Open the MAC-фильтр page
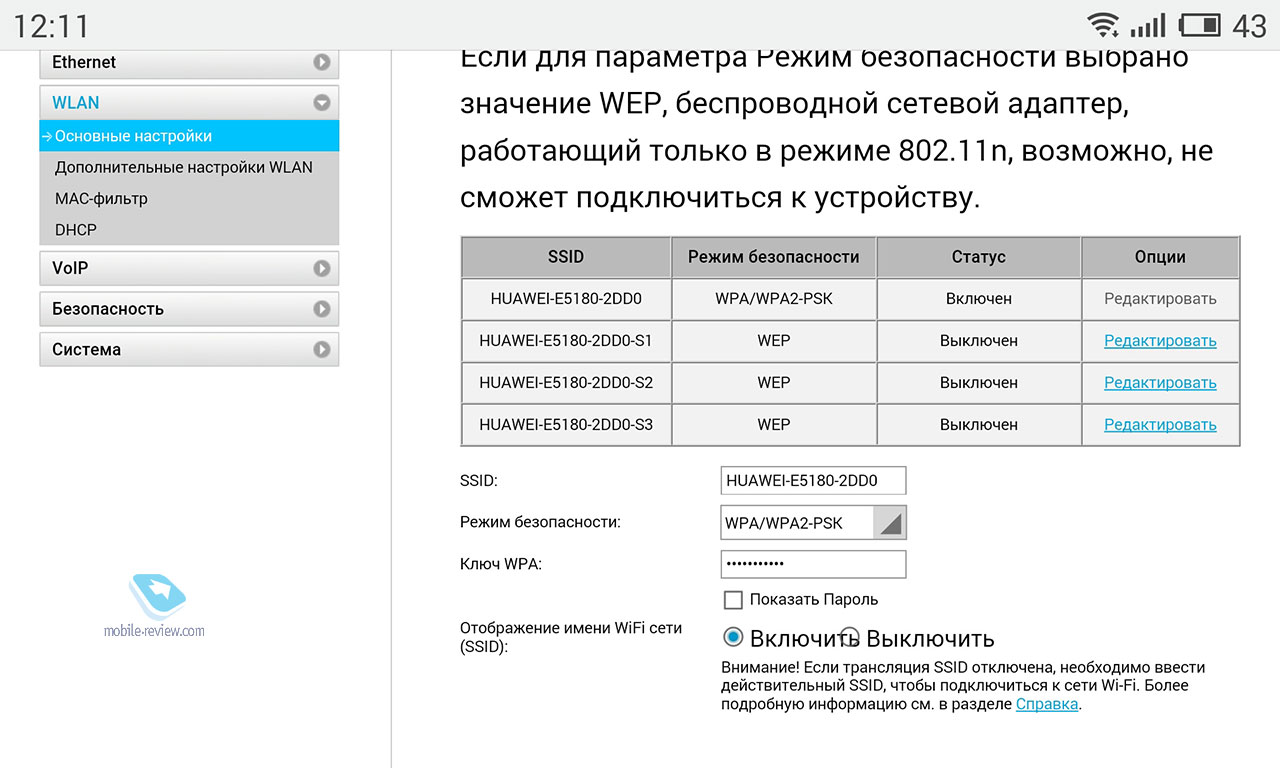This screenshot has width=1280, height=768. click(x=101, y=198)
